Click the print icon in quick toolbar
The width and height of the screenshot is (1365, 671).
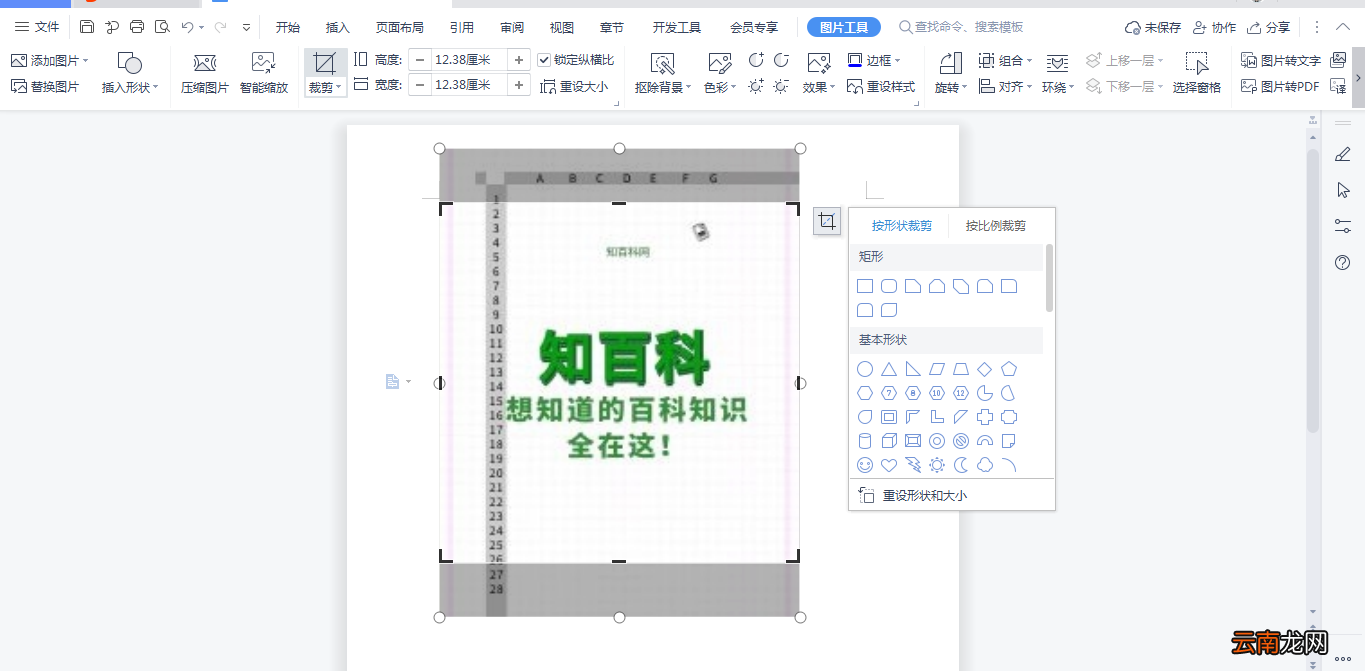coord(137,27)
